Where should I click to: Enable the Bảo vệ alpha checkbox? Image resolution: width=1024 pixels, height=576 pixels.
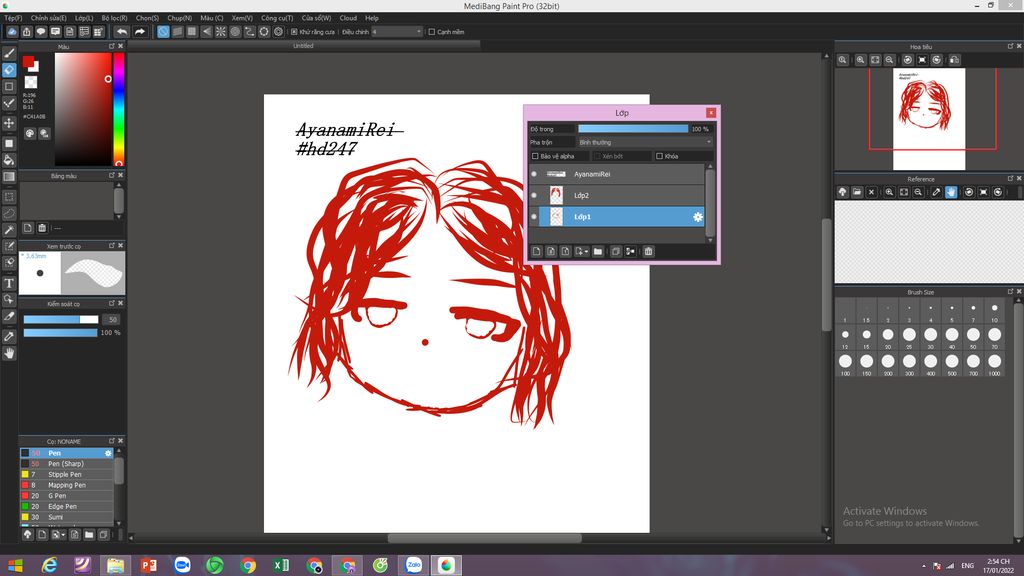[x=536, y=156]
